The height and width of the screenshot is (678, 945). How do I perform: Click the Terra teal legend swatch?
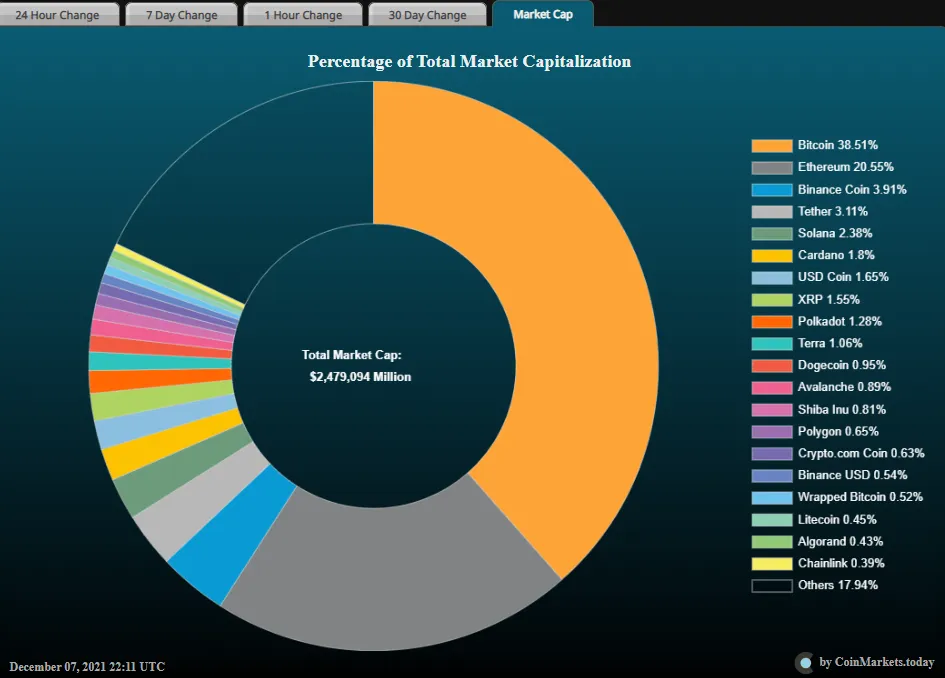pyautogui.click(x=771, y=344)
